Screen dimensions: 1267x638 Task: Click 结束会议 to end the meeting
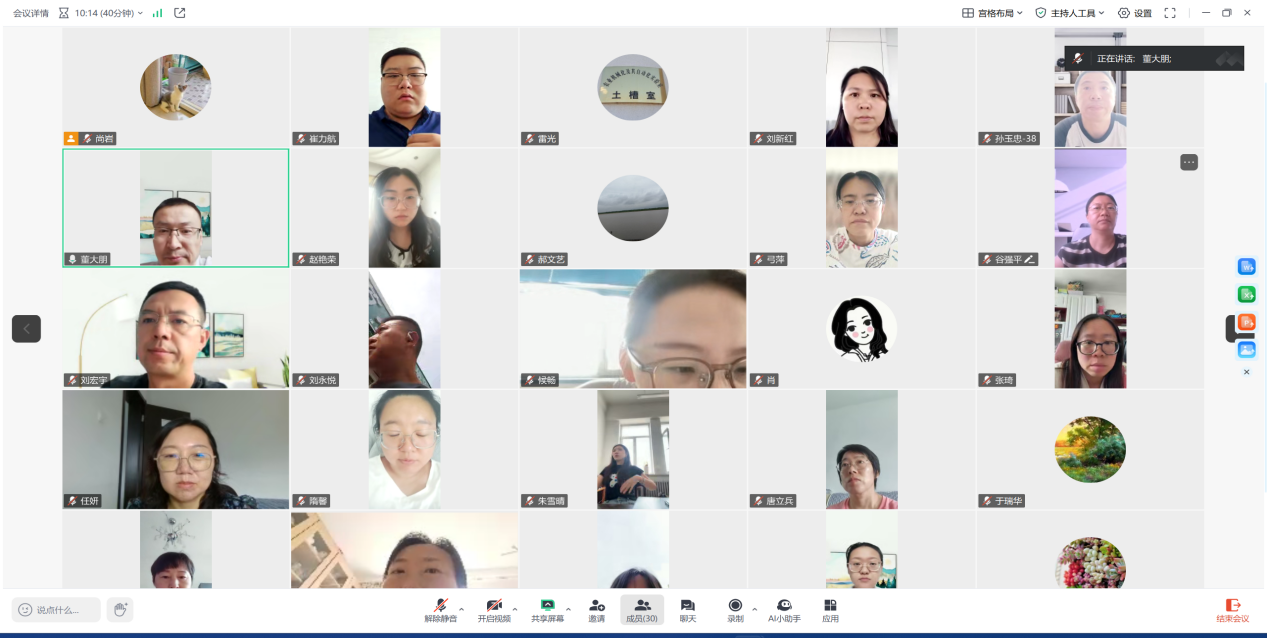click(x=1232, y=610)
